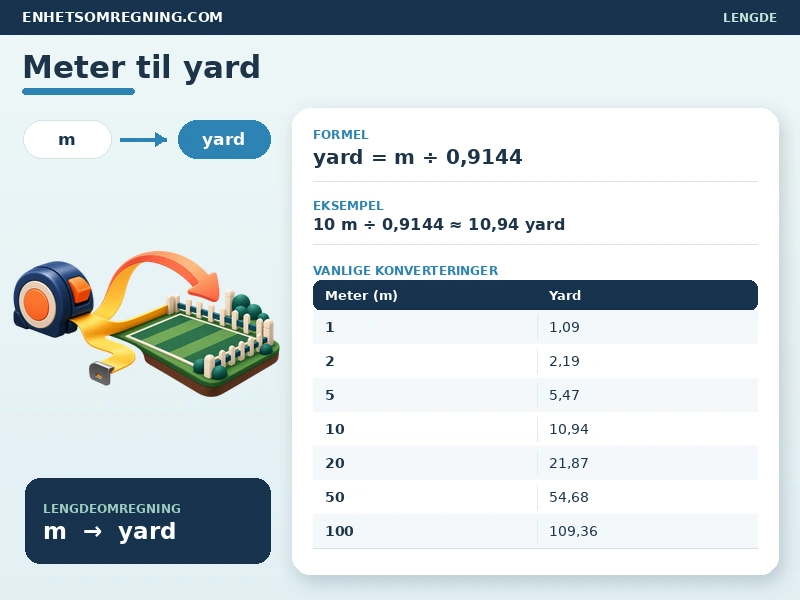Select the formula yard = m ÷ 0,9144
The height and width of the screenshot is (600, 800).
pyautogui.click(x=417, y=157)
